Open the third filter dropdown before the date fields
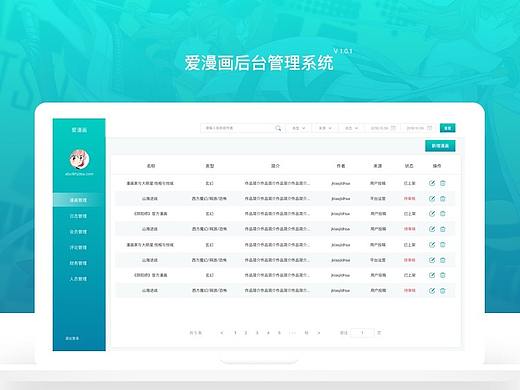This screenshot has height=390, width=520. tap(351, 128)
